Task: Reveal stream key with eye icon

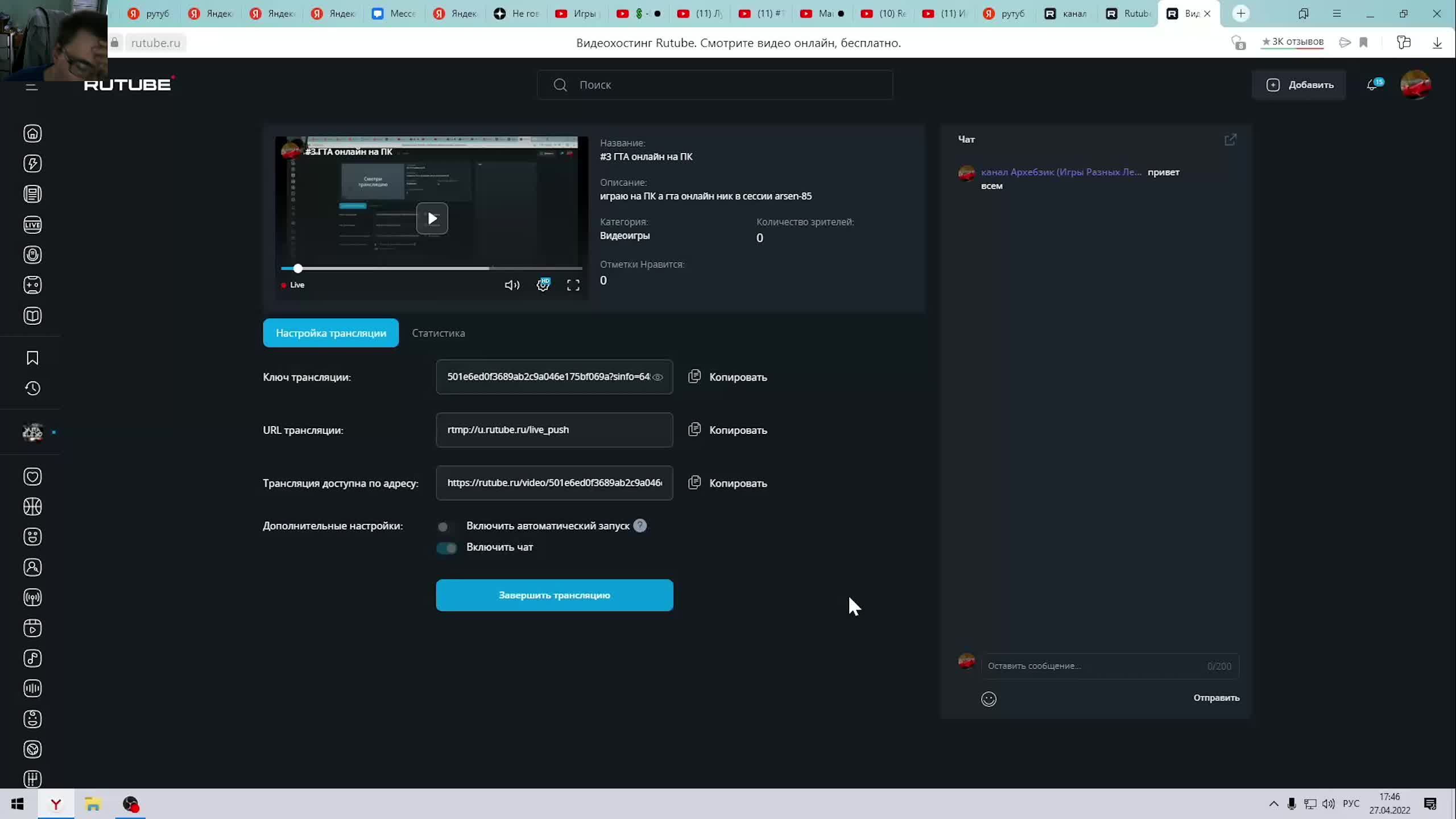Action: tap(657, 377)
